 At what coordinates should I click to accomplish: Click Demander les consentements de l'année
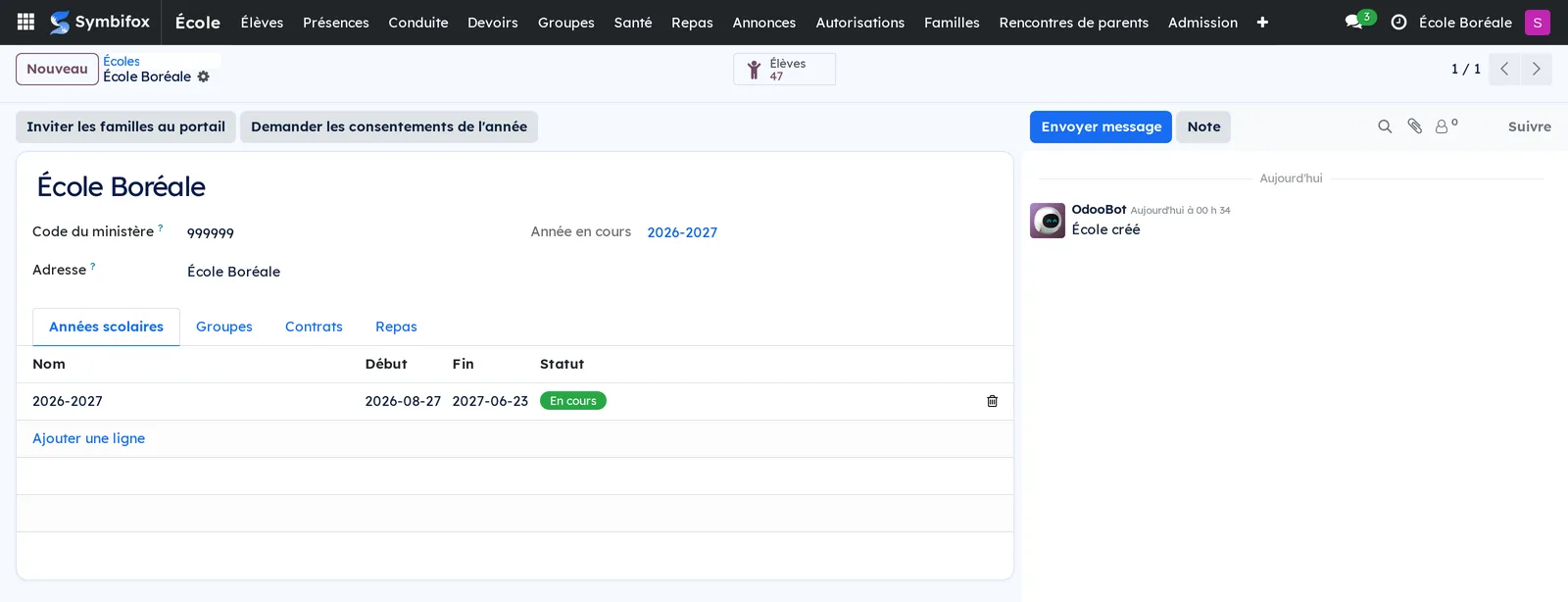click(x=389, y=126)
